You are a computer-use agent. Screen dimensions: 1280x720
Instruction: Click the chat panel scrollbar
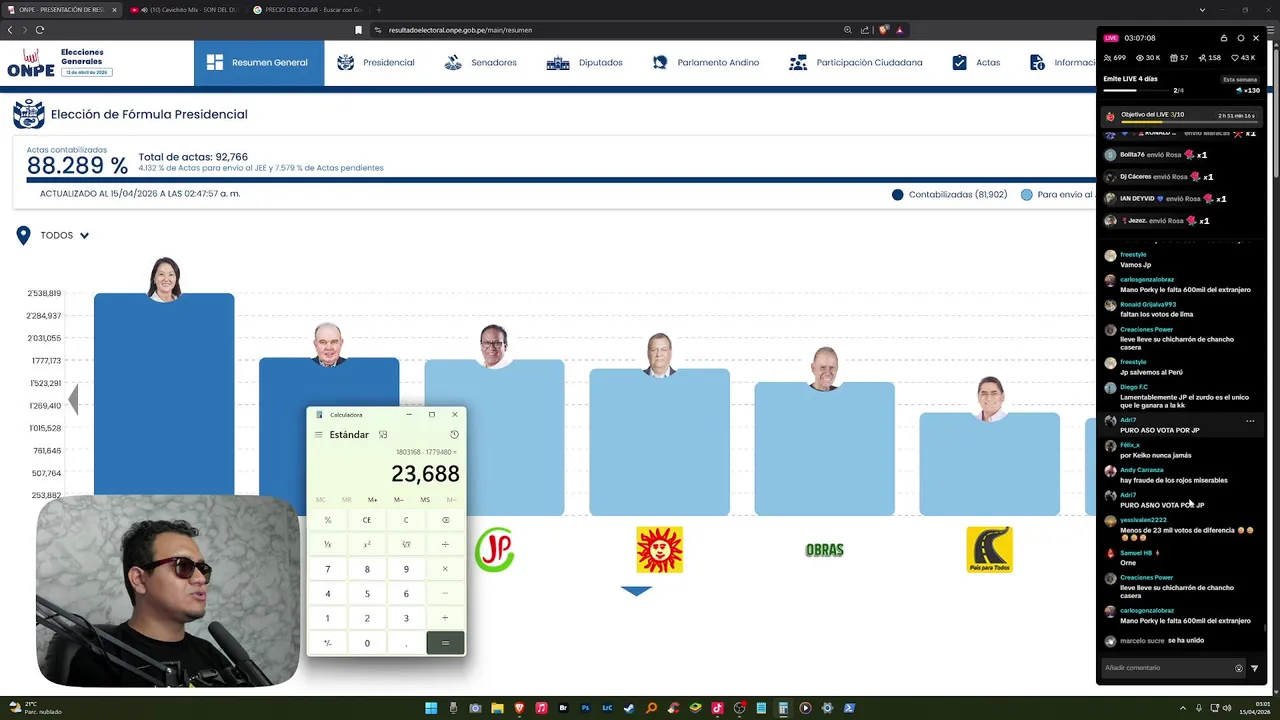pos(1265,628)
